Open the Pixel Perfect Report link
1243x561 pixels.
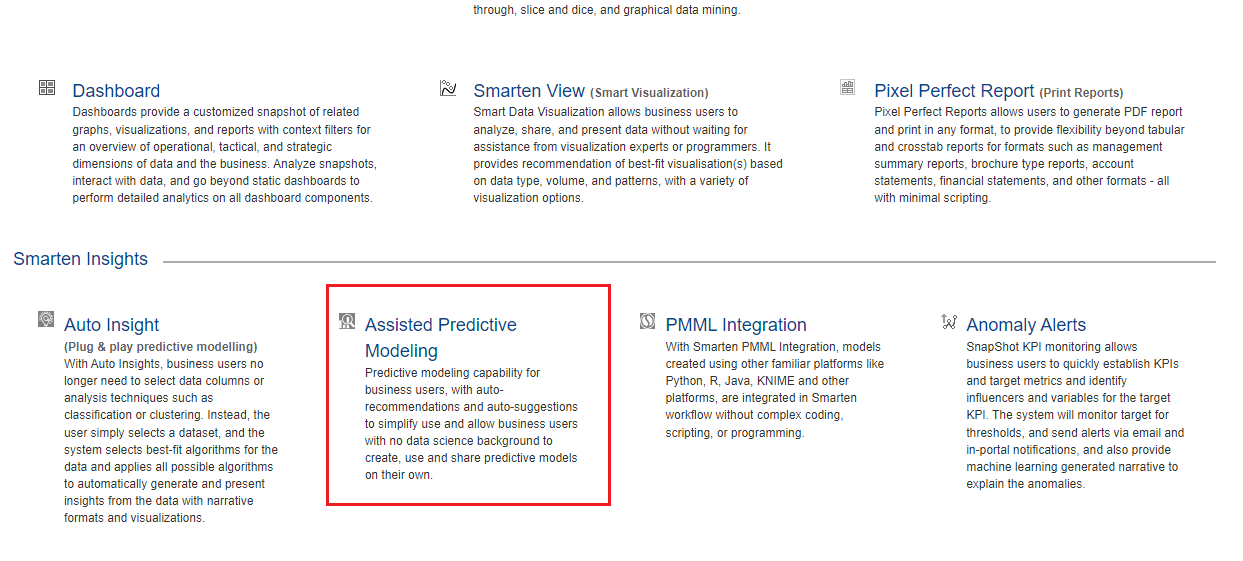coord(954,91)
